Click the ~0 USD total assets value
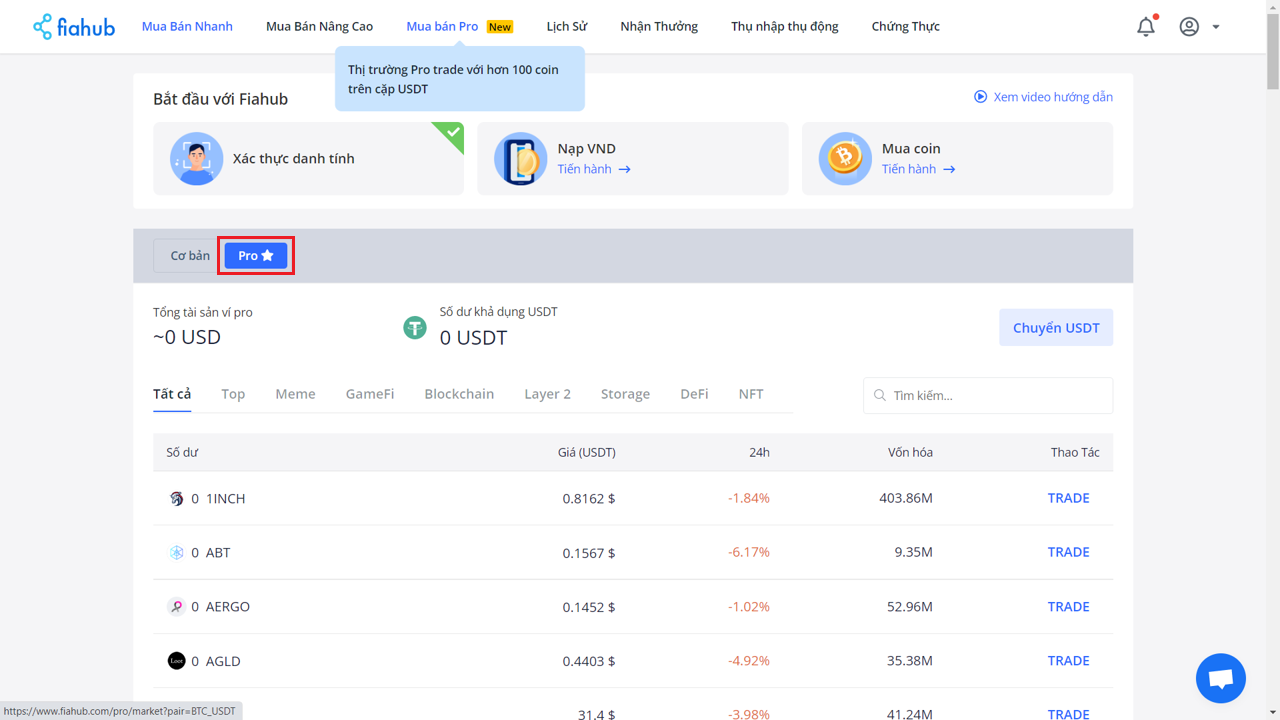 coord(187,337)
